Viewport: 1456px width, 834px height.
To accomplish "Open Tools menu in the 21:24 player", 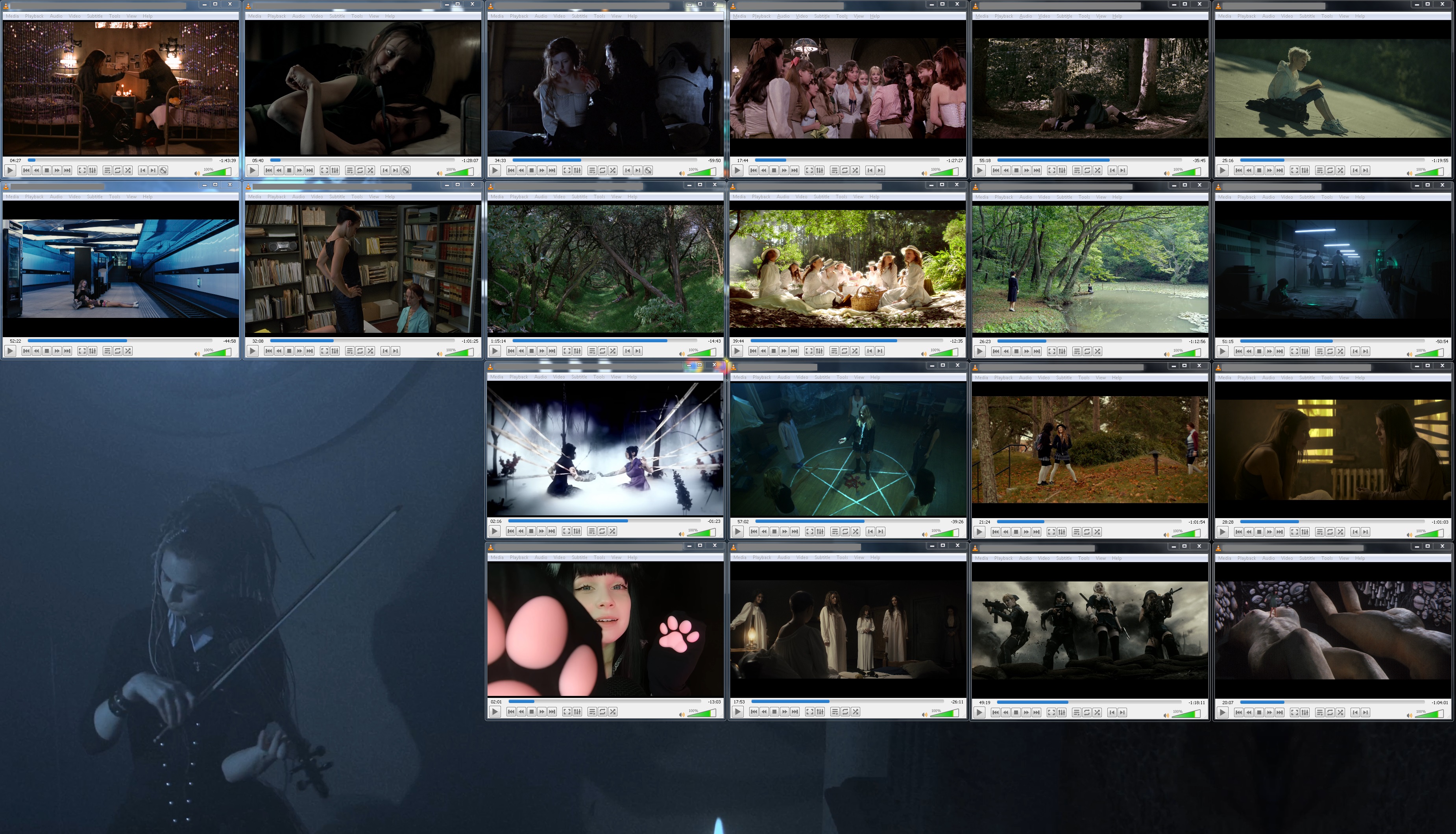I will tap(1084, 378).
